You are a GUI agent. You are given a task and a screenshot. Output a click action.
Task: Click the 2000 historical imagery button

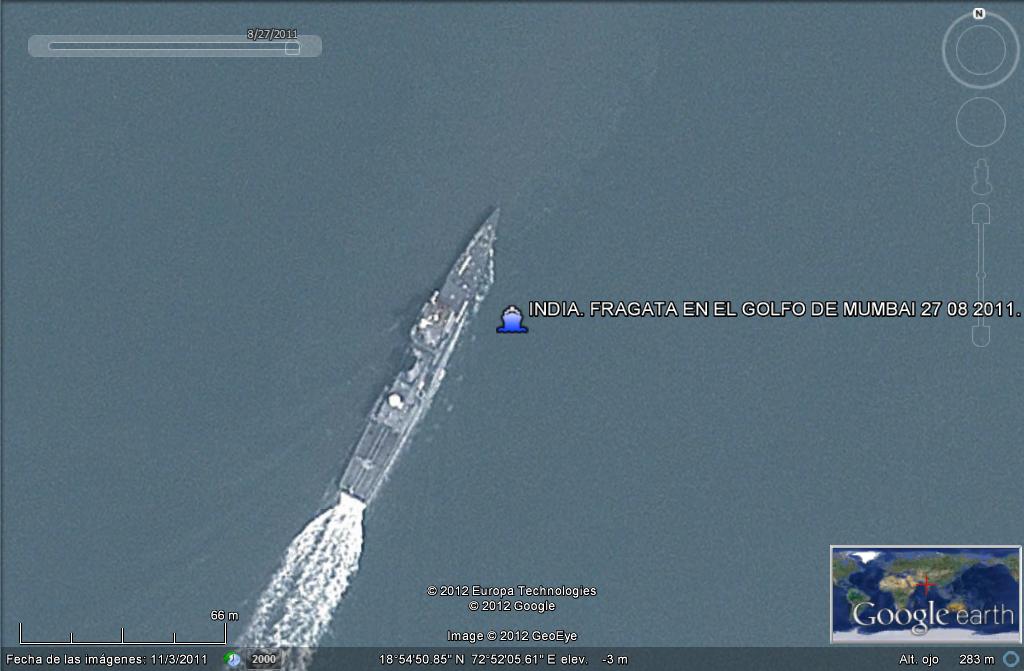[x=264, y=659]
